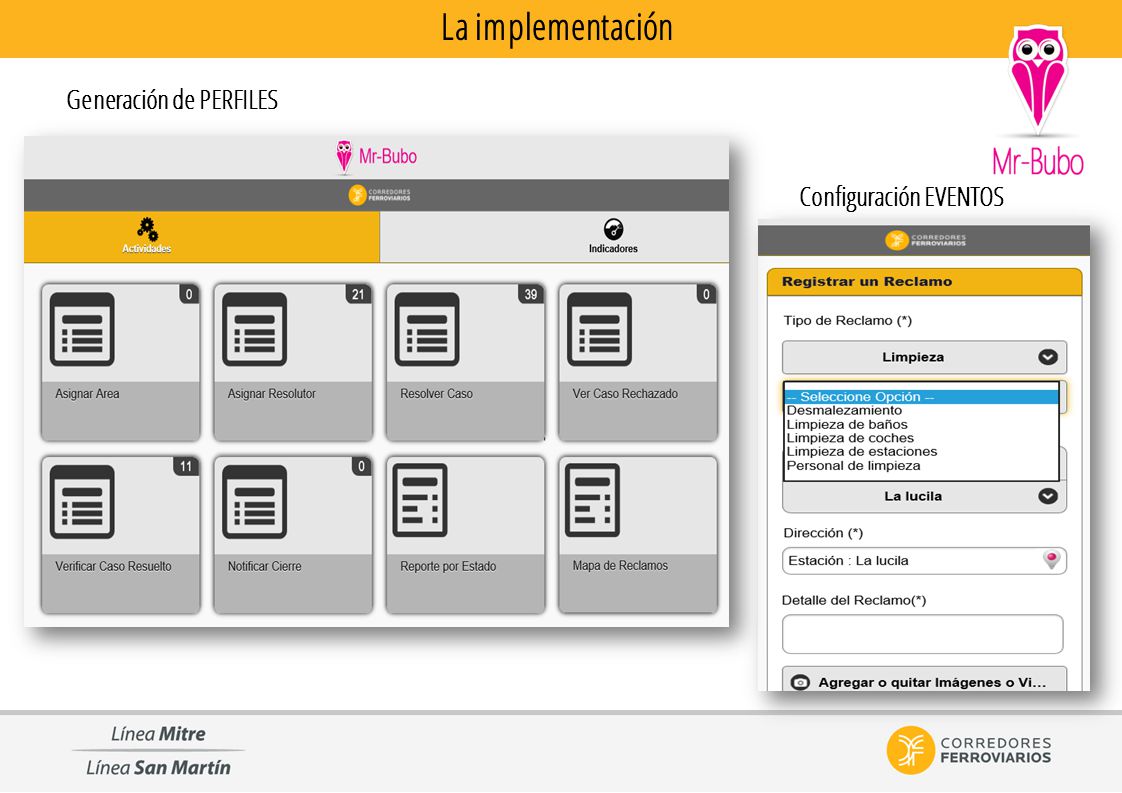Click the Línea San Martín footer text

tap(158, 768)
